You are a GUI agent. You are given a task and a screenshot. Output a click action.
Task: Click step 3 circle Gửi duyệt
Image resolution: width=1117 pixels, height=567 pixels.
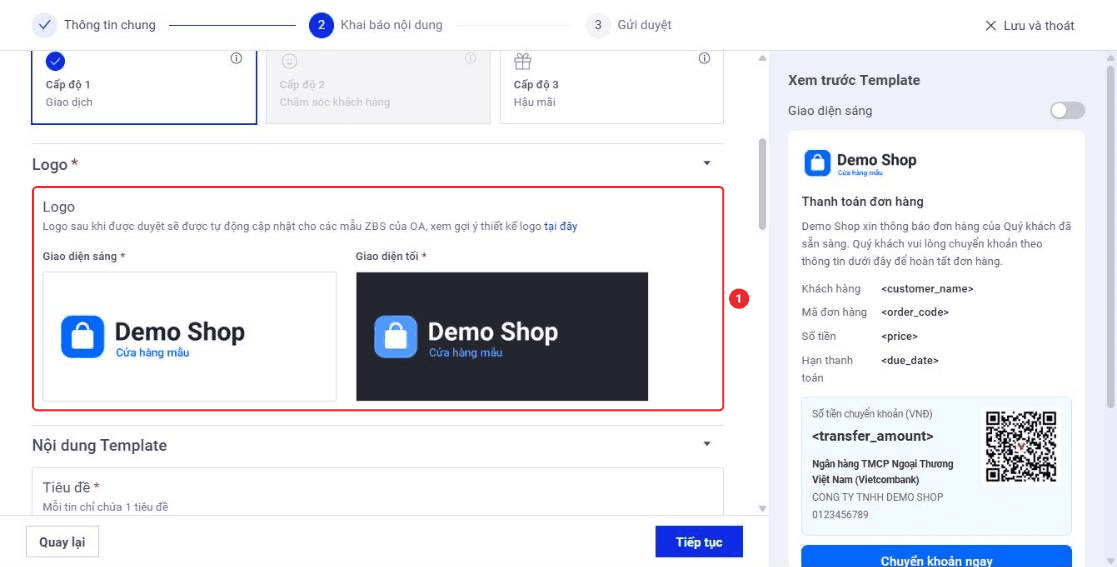coord(598,25)
